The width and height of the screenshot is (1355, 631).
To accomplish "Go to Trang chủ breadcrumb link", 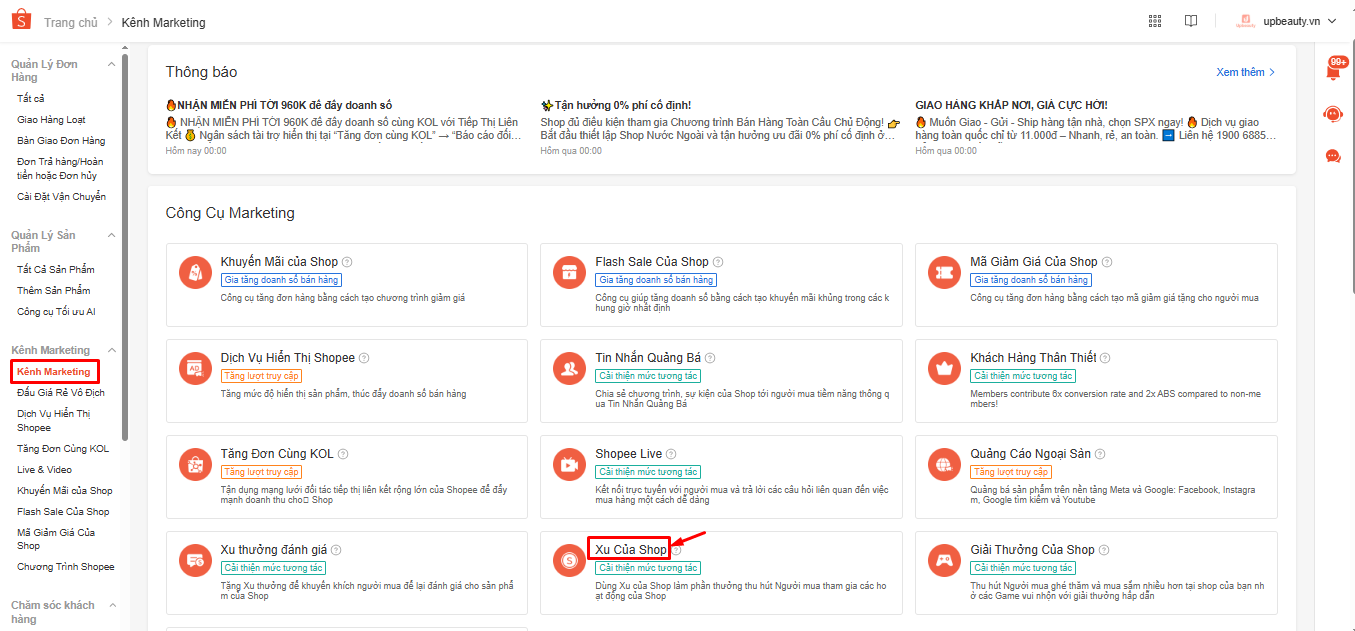I will tap(70, 22).
